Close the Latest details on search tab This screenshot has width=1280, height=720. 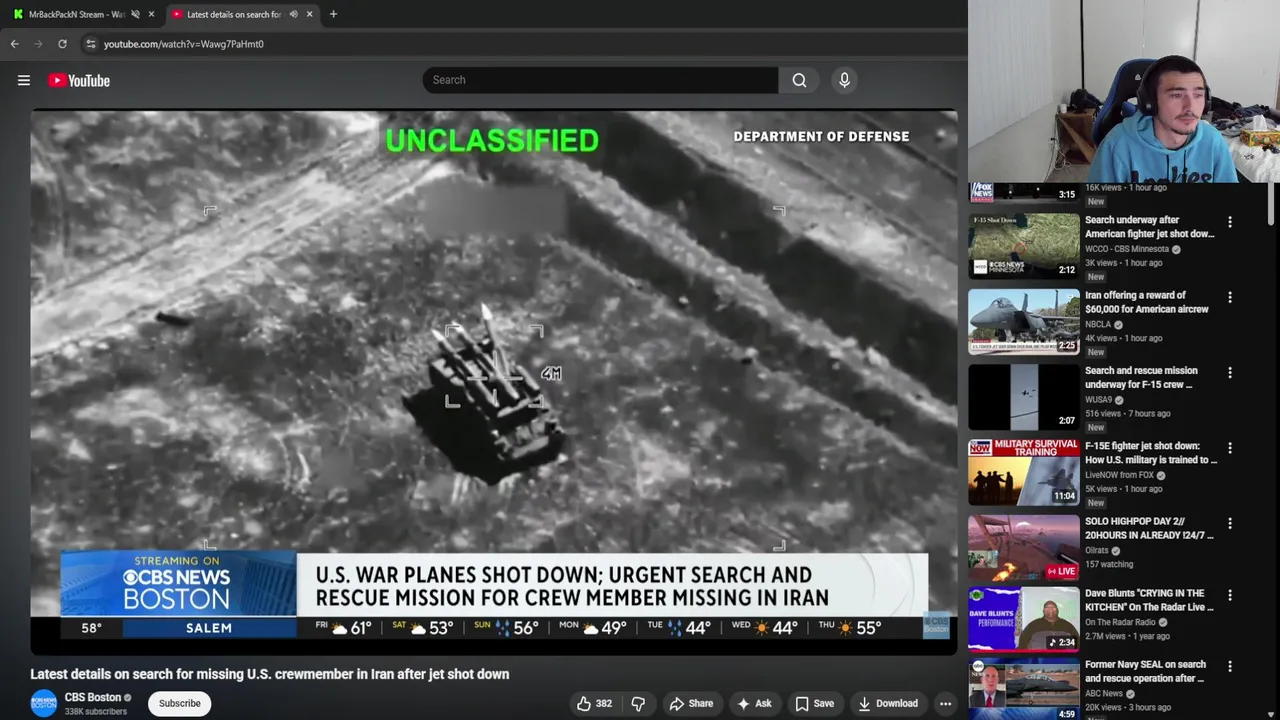pyautogui.click(x=309, y=14)
